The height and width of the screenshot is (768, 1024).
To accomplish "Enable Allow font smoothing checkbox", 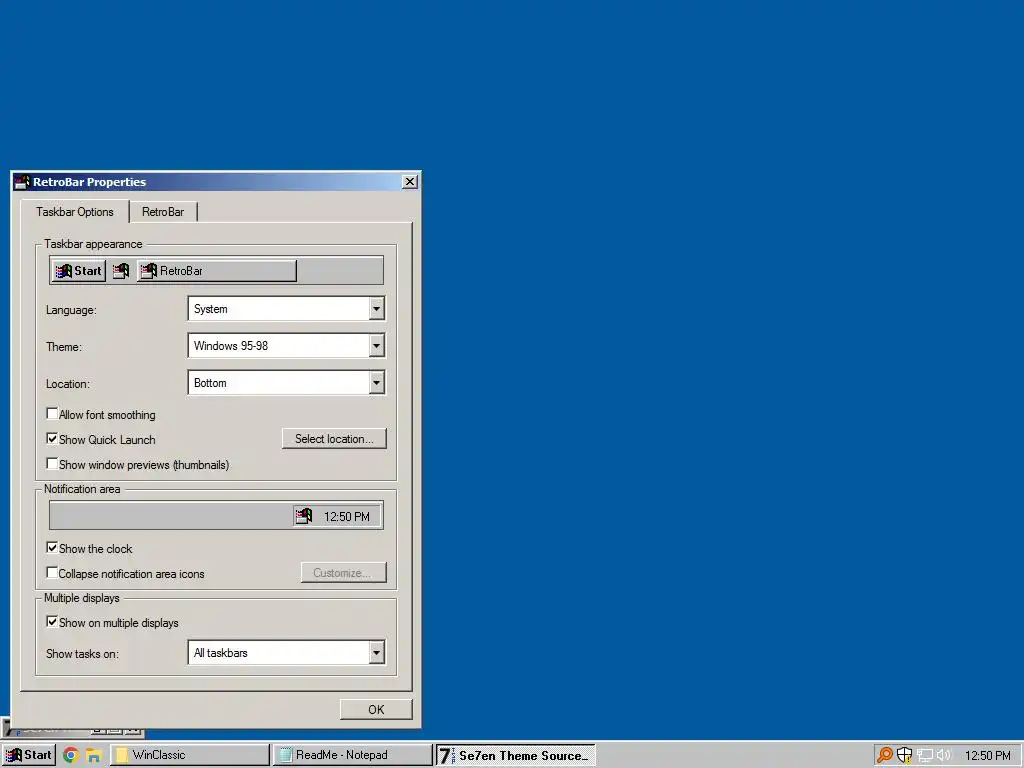I will (52, 413).
